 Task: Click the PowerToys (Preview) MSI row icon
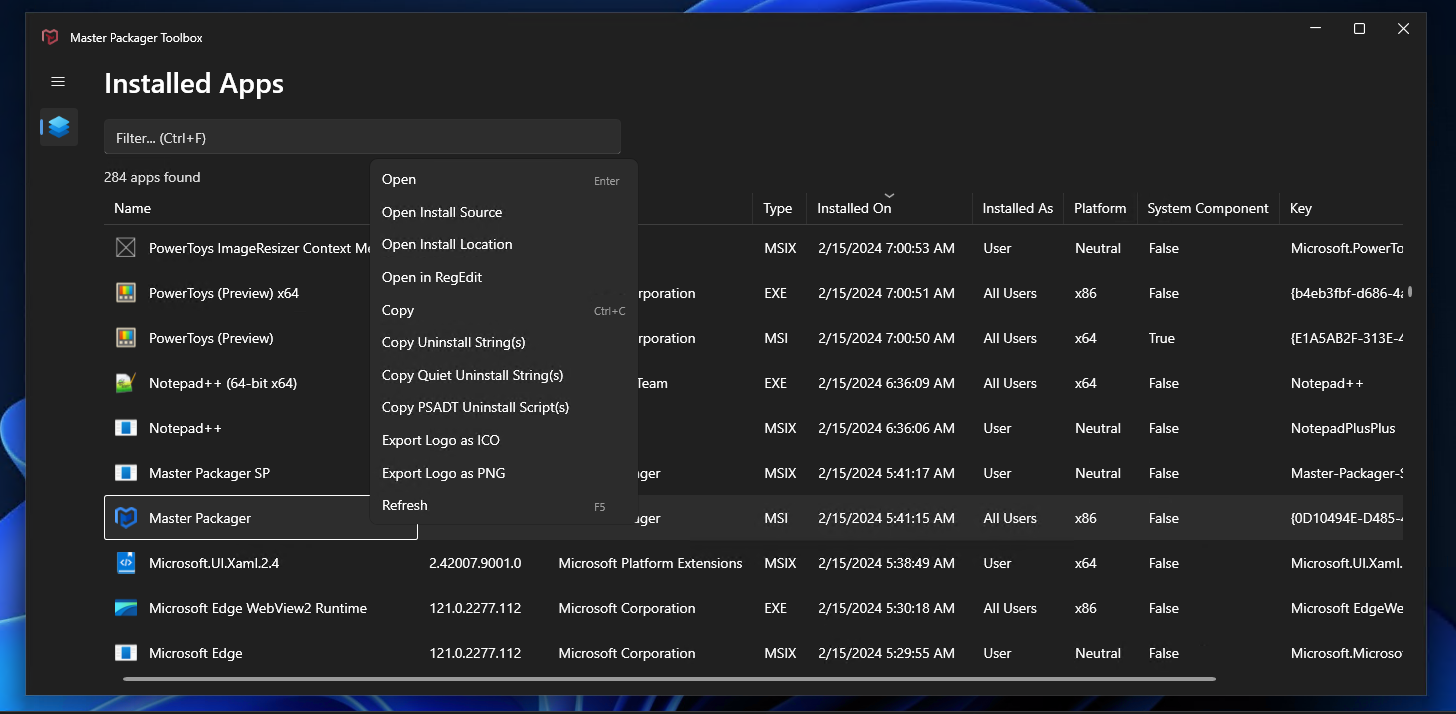pyautogui.click(x=125, y=338)
